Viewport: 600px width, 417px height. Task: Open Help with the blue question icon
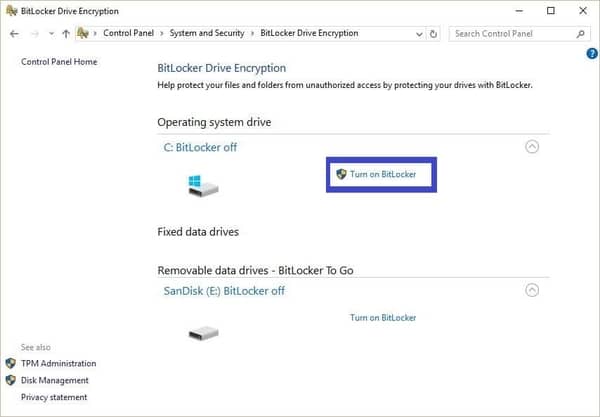(592, 54)
